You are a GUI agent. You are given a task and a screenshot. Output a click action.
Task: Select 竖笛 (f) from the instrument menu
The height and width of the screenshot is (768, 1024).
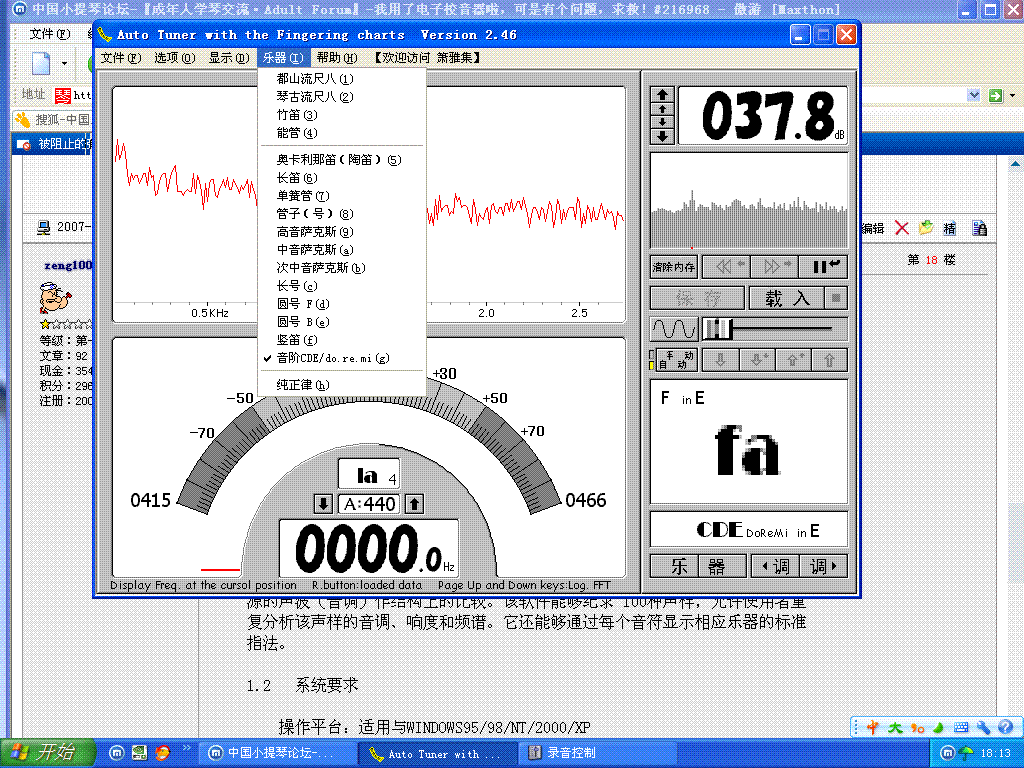pos(342,340)
